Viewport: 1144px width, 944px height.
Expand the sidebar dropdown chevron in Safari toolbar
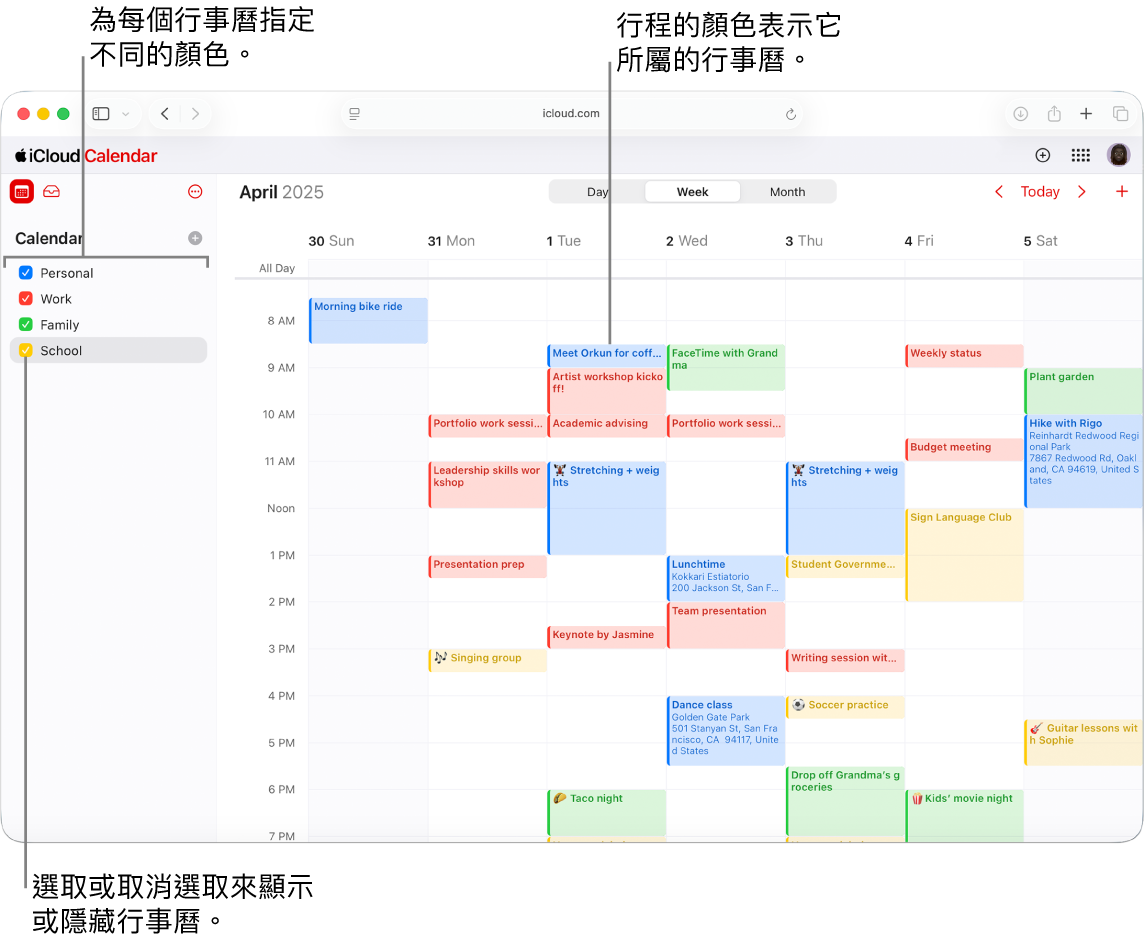(125, 113)
